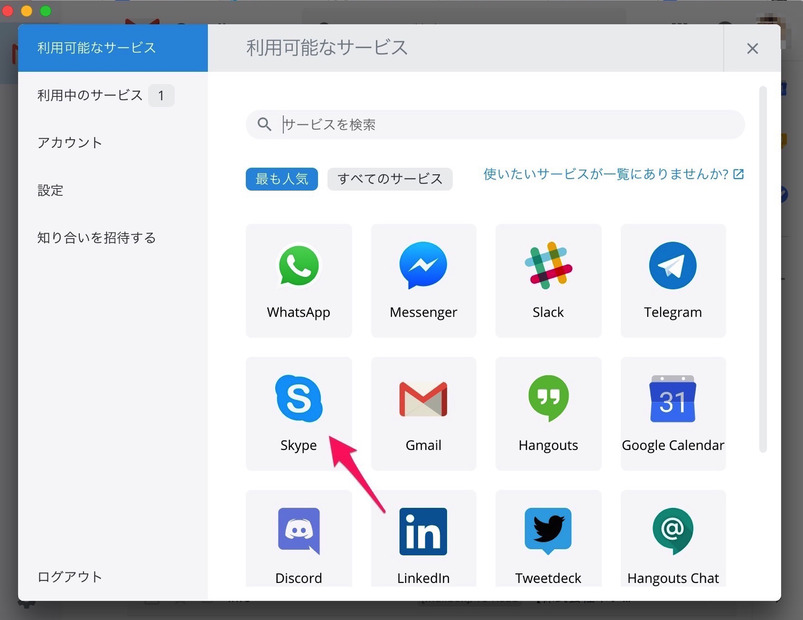The width and height of the screenshot is (803, 620).
Task: Add the LinkedIn service
Action: point(424,539)
